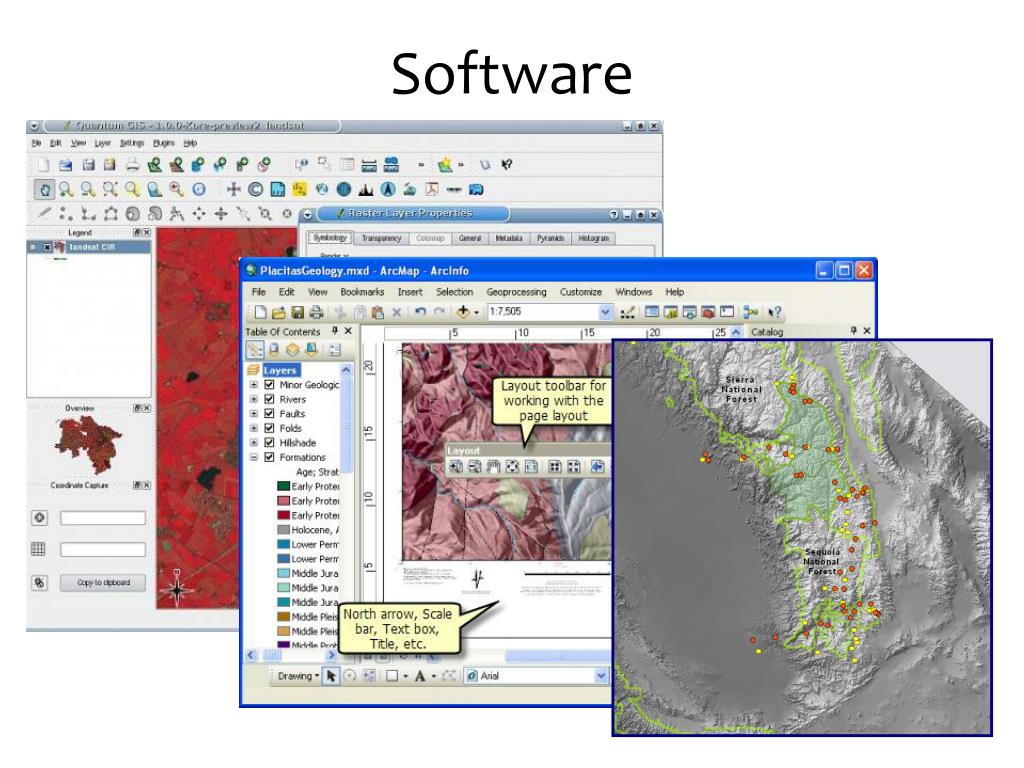The image size is (1024, 768).
Task: Expand the Rivers layer node
Action: click(x=253, y=399)
